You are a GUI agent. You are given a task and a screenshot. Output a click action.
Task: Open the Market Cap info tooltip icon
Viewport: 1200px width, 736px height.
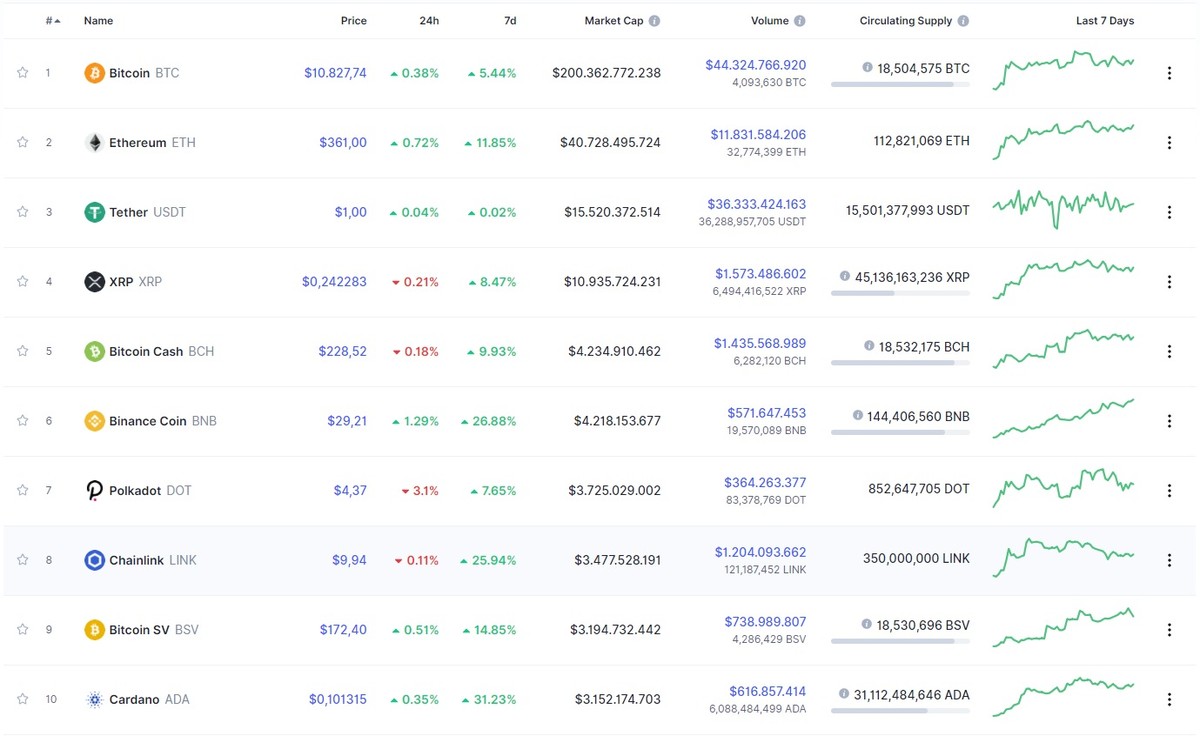pyautogui.click(x=653, y=20)
